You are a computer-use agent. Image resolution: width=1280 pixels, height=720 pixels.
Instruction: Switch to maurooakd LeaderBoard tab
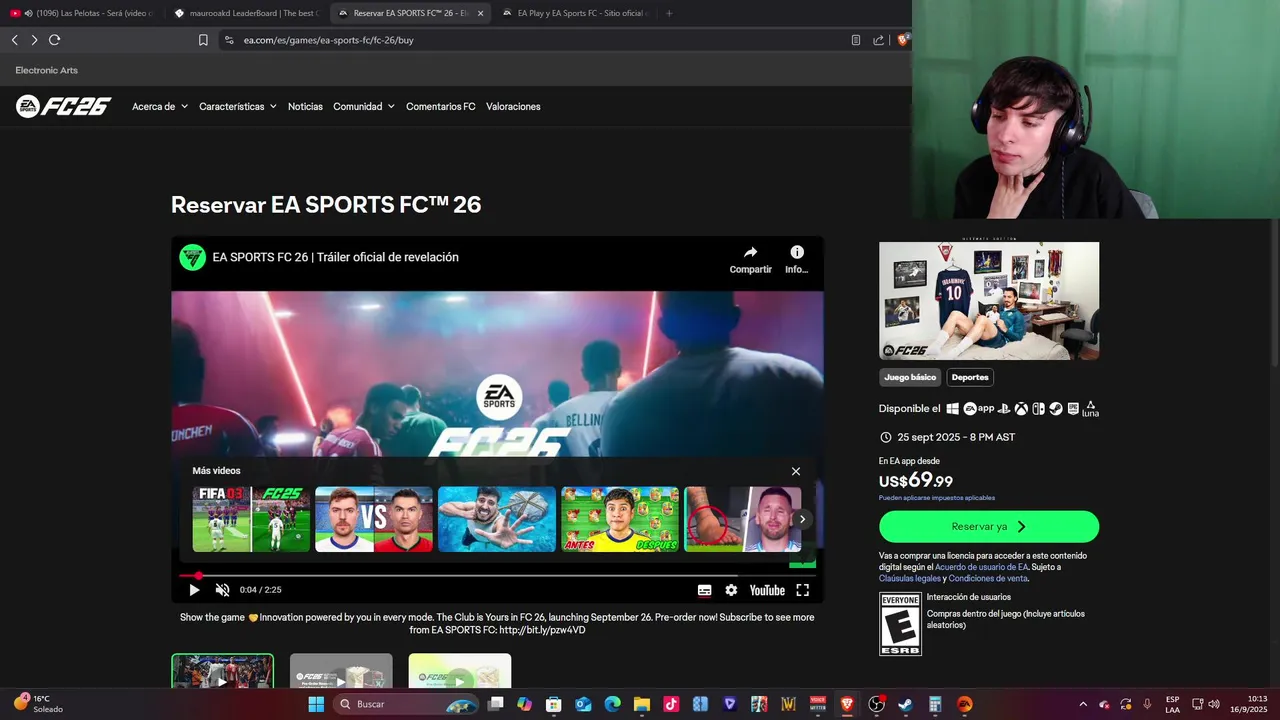(x=246, y=13)
